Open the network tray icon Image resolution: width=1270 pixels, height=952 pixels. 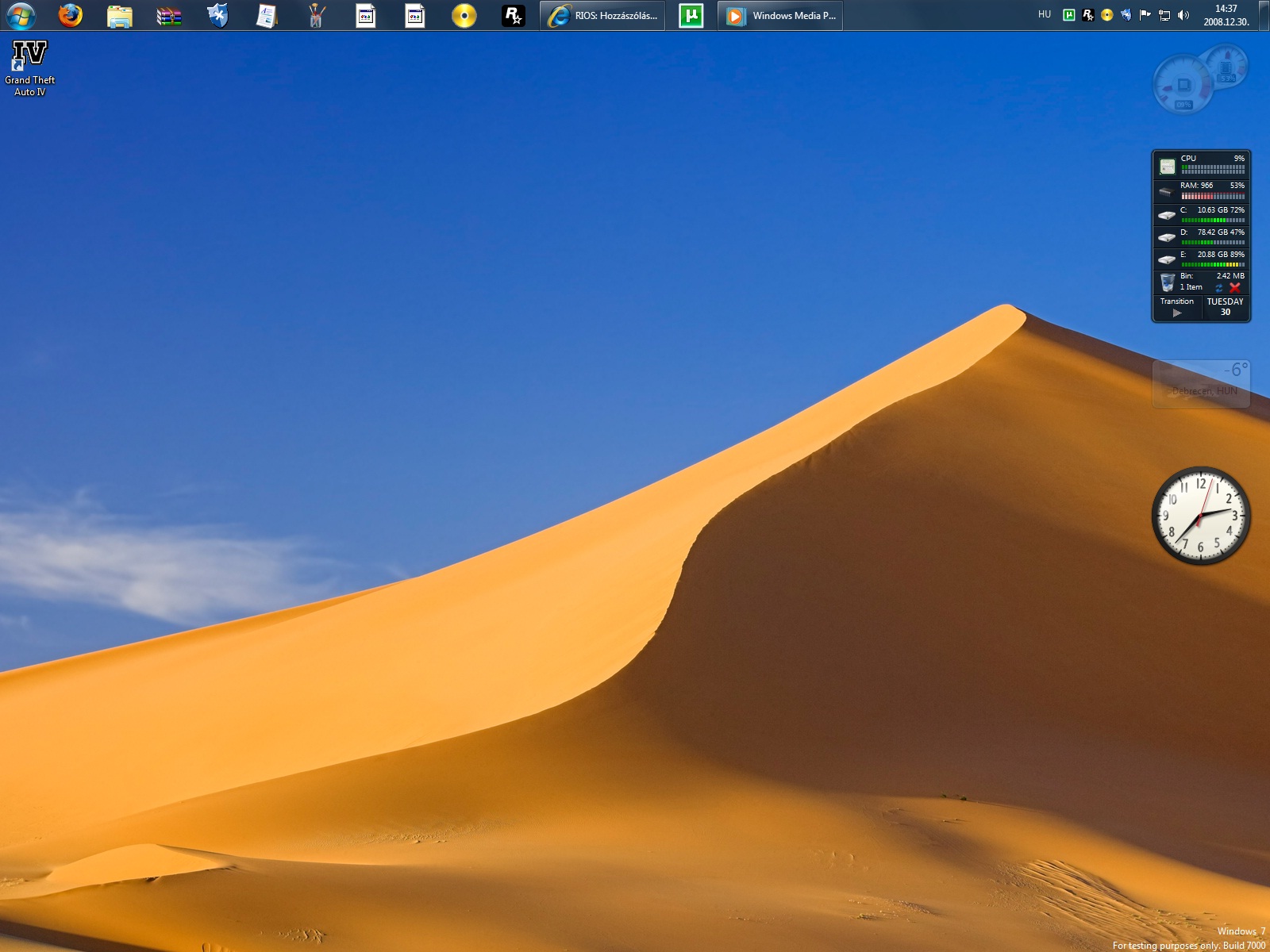tap(1164, 15)
